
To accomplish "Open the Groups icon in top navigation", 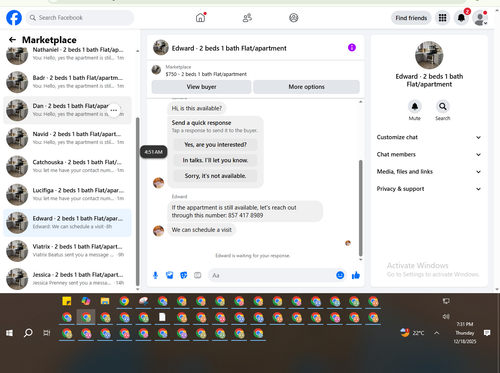I will coord(294,18).
